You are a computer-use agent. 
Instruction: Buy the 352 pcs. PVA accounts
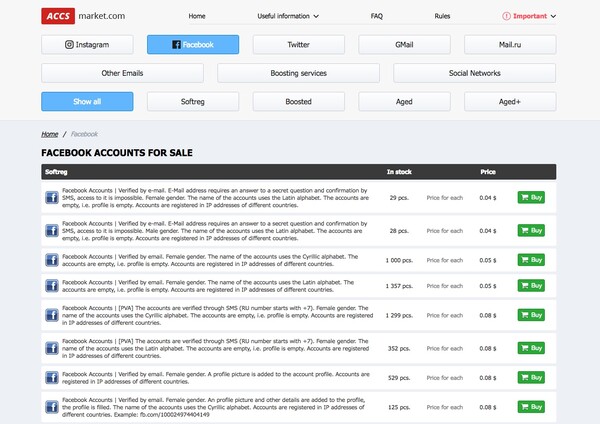pos(531,348)
